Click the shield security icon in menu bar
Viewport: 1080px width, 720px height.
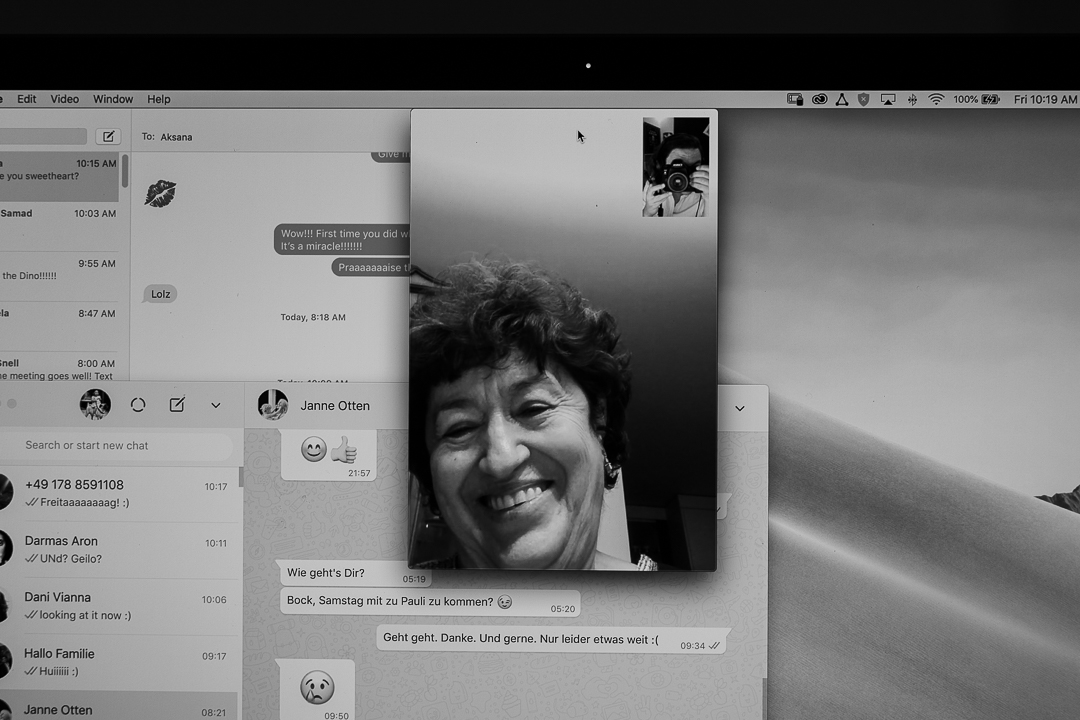point(863,99)
